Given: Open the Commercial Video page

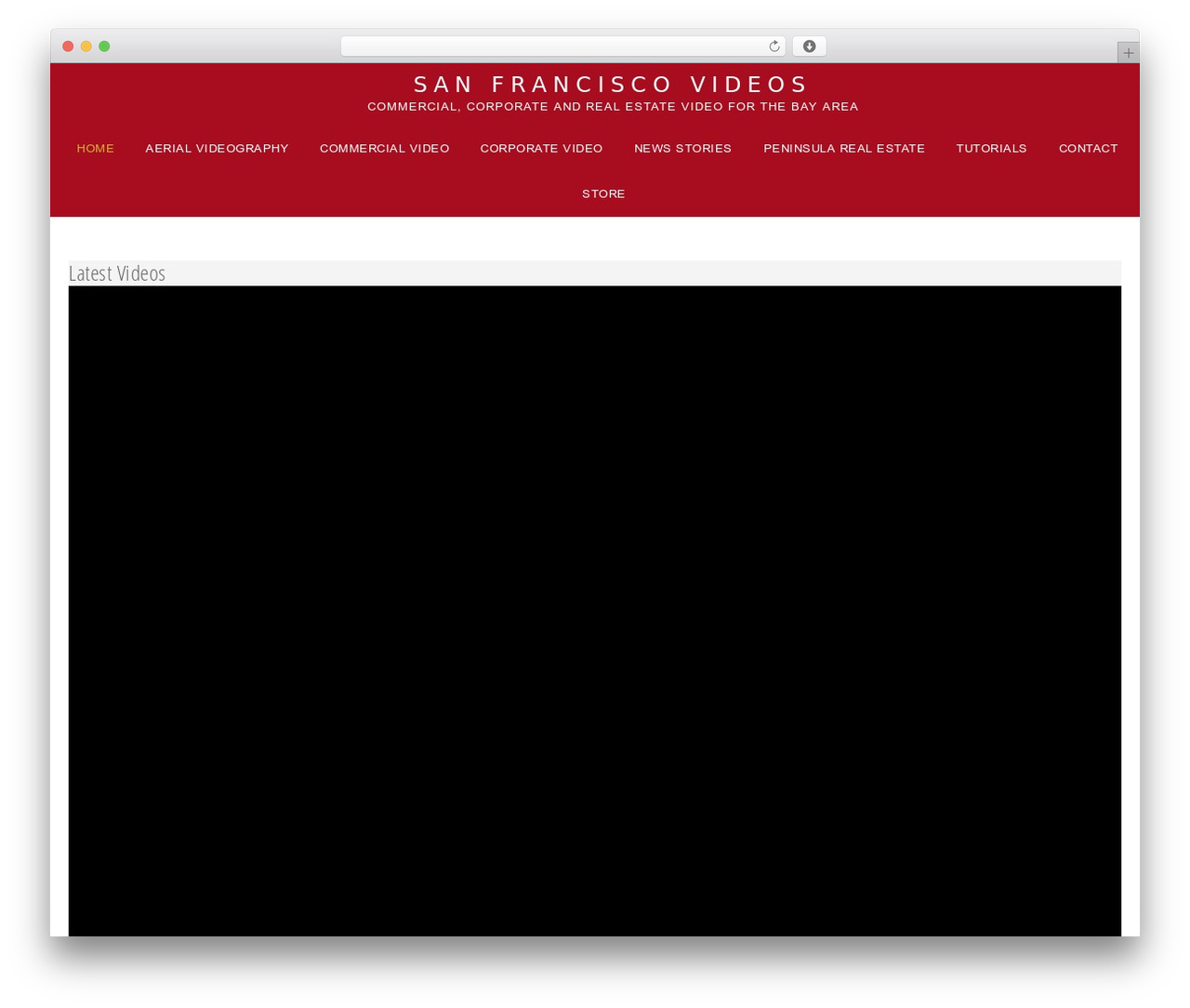Looking at the screenshot, I should (x=385, y=149).
